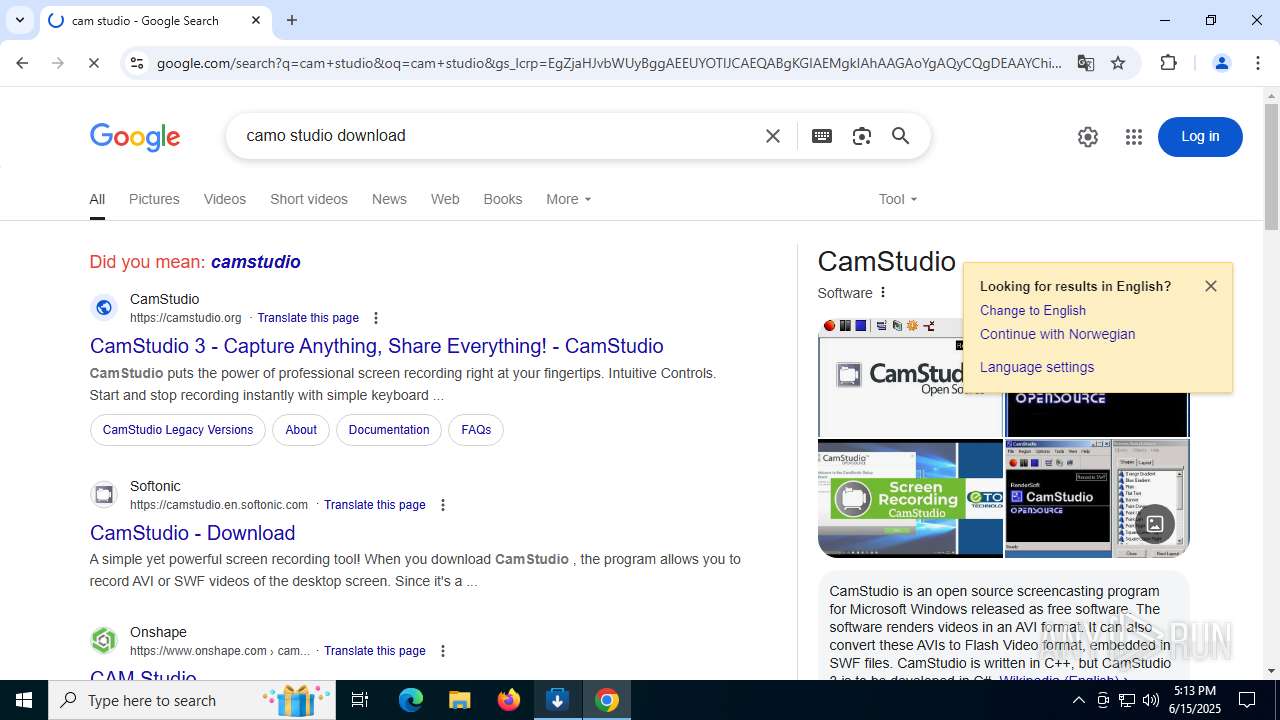Submit search with magnifier icon
Screen dimensions: 1280x720
pos(900,136)
